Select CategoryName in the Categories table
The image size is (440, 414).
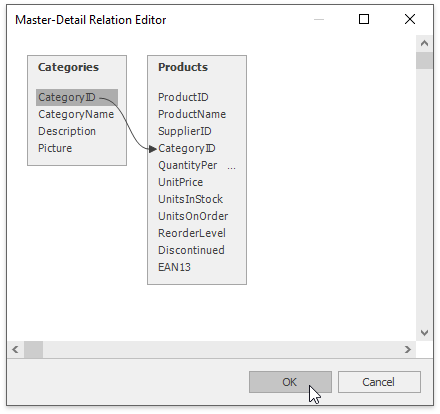coord(76,114)
